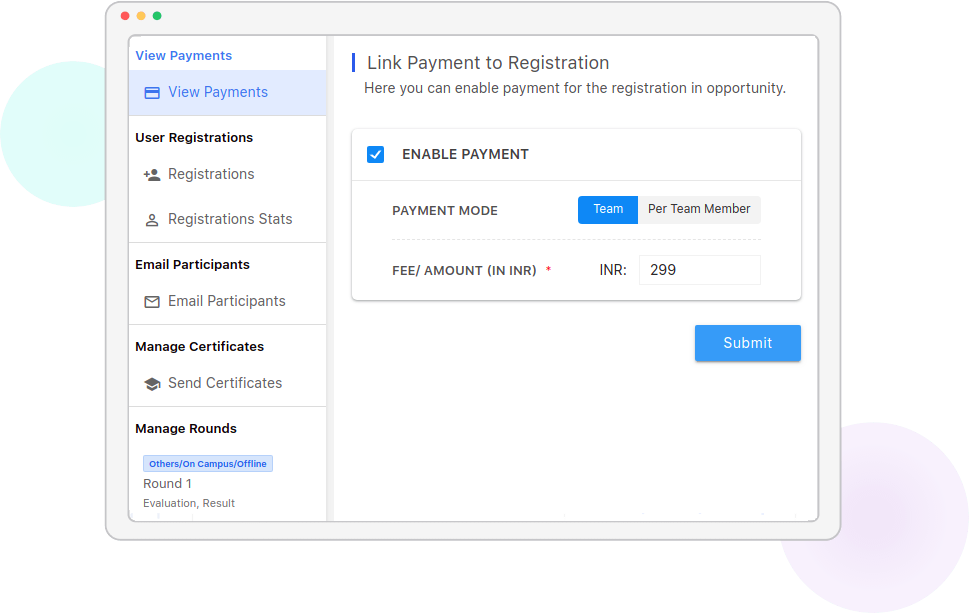Select Round 1 under Manage Rounds
Viewport: 969px width, 613px height.
[167, 483]
